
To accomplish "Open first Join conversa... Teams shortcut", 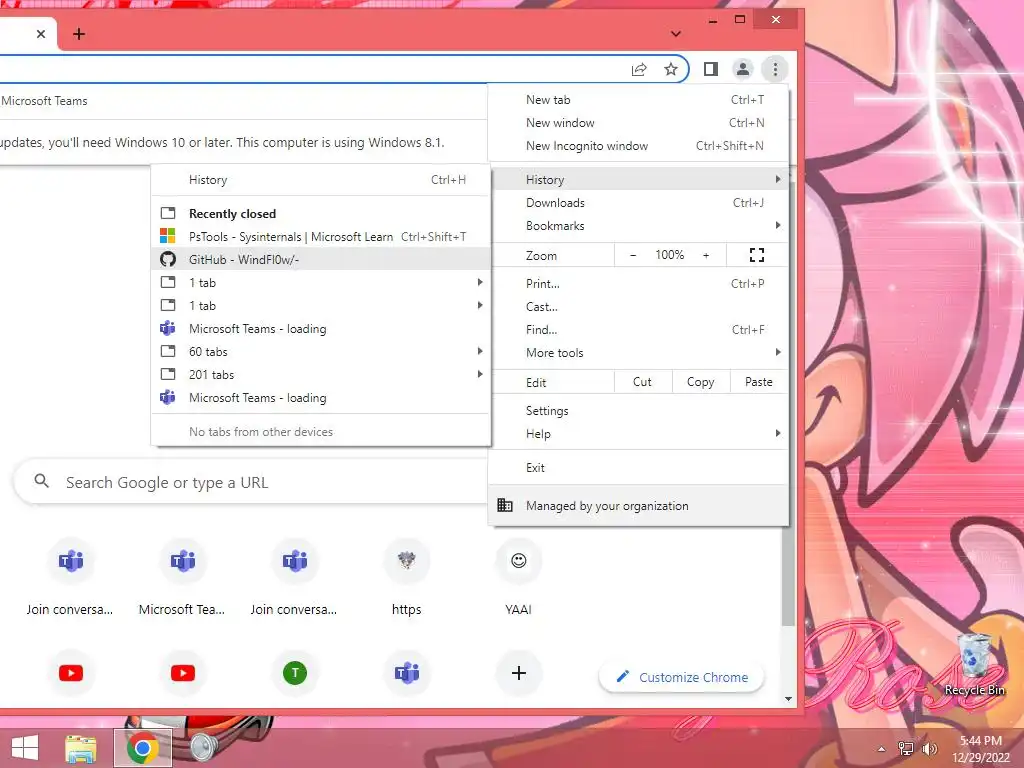I will pyautogui.click(x=71, y=578).
